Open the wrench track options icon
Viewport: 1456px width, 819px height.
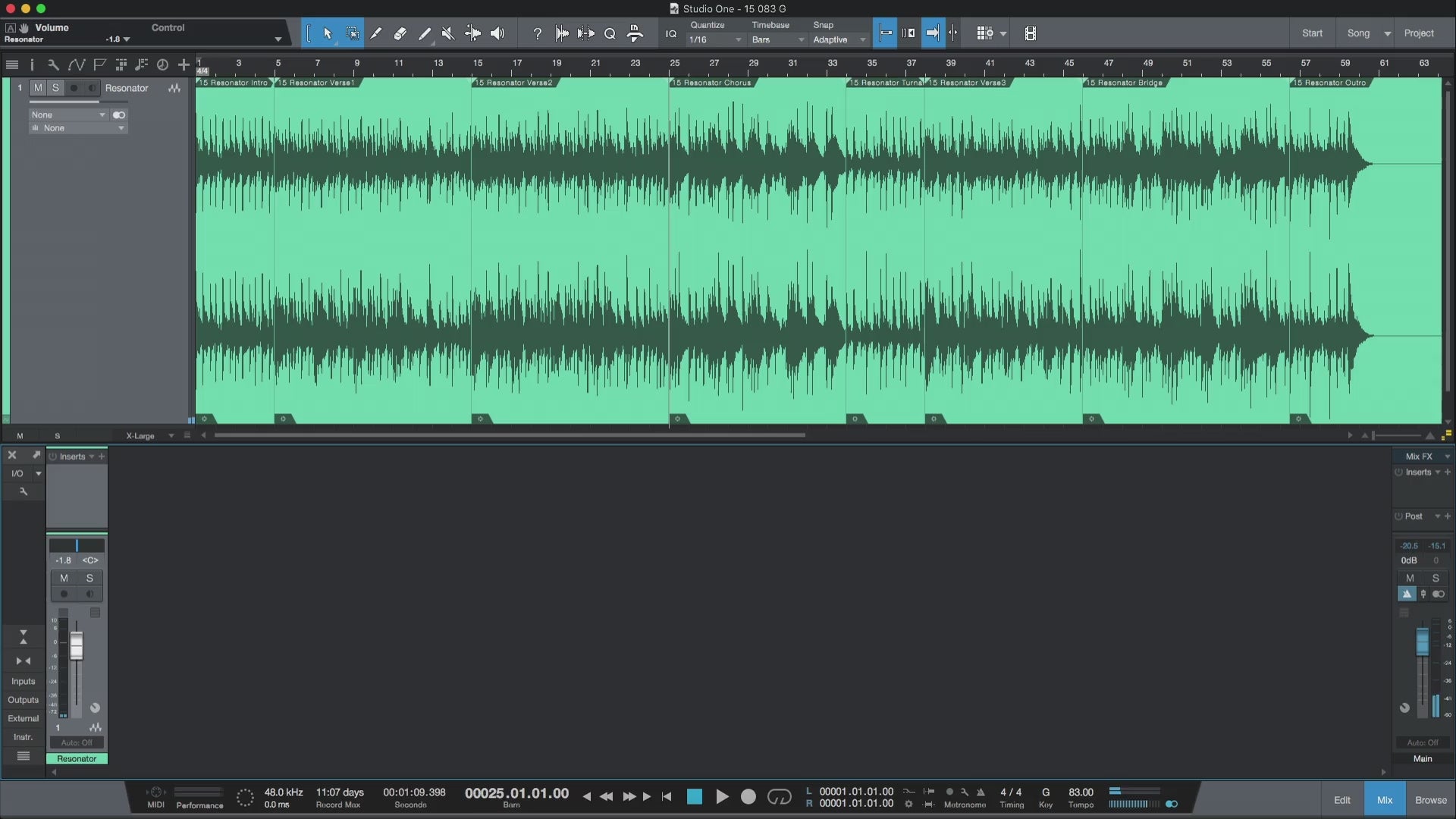[x=53, y=65]
